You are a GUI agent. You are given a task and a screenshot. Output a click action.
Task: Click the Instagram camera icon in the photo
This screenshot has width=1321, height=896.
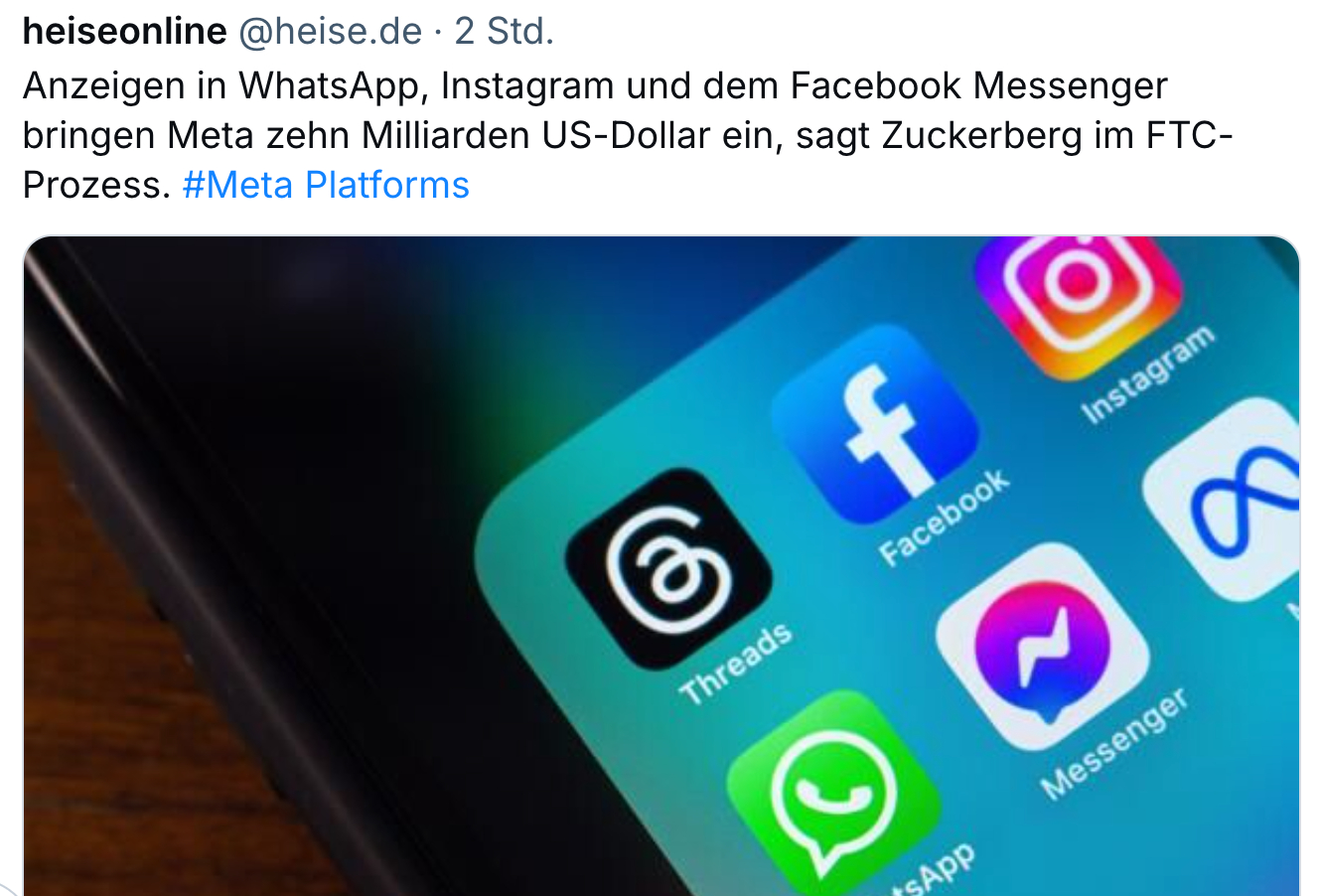pos(1079,296)
